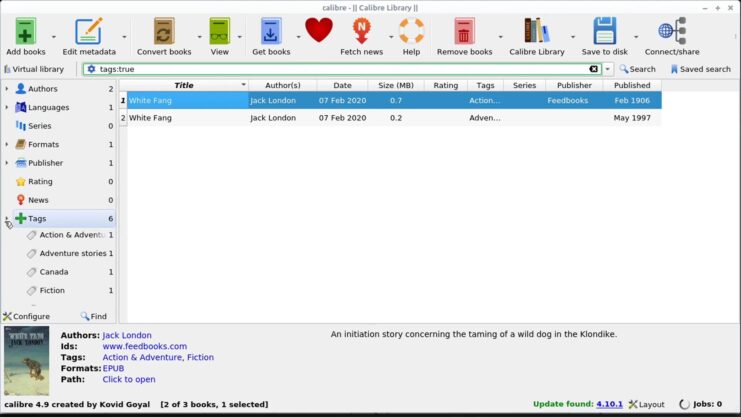The width and height of the screenshot is (741, 417).
Task: Open the Layout button in status bar
Action: 646,404
